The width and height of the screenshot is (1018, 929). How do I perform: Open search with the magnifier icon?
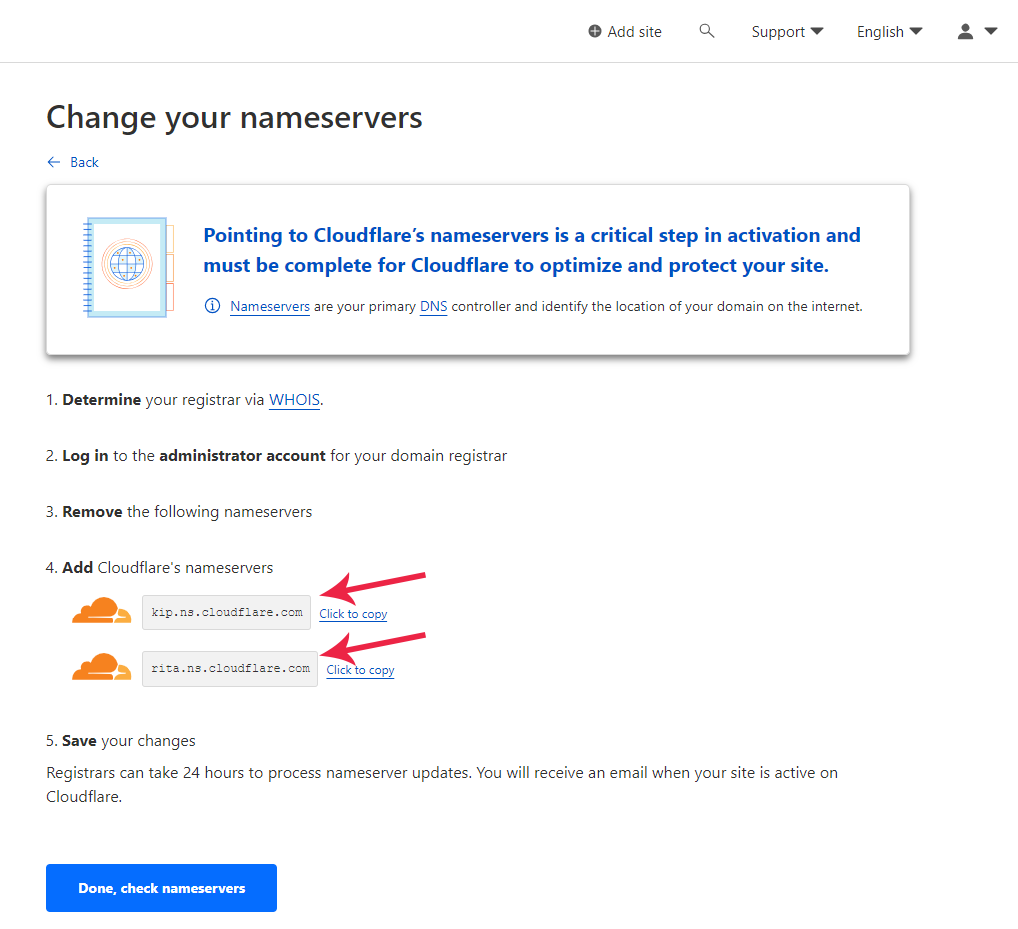pos(707,32)
